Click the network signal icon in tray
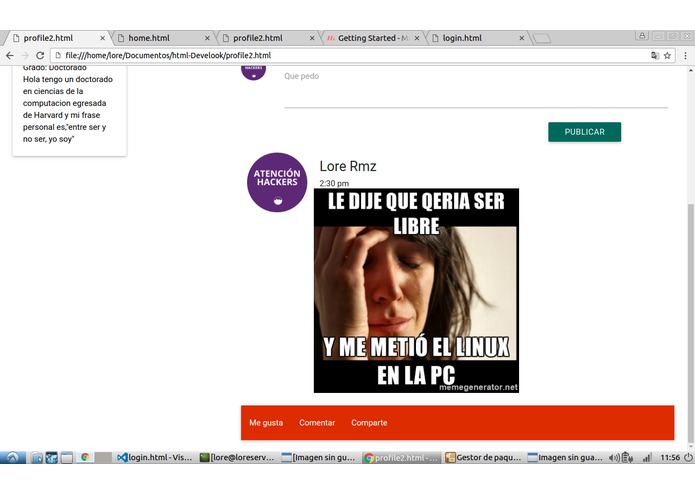Viewport: 695px width, 494px height. (647, 457)
